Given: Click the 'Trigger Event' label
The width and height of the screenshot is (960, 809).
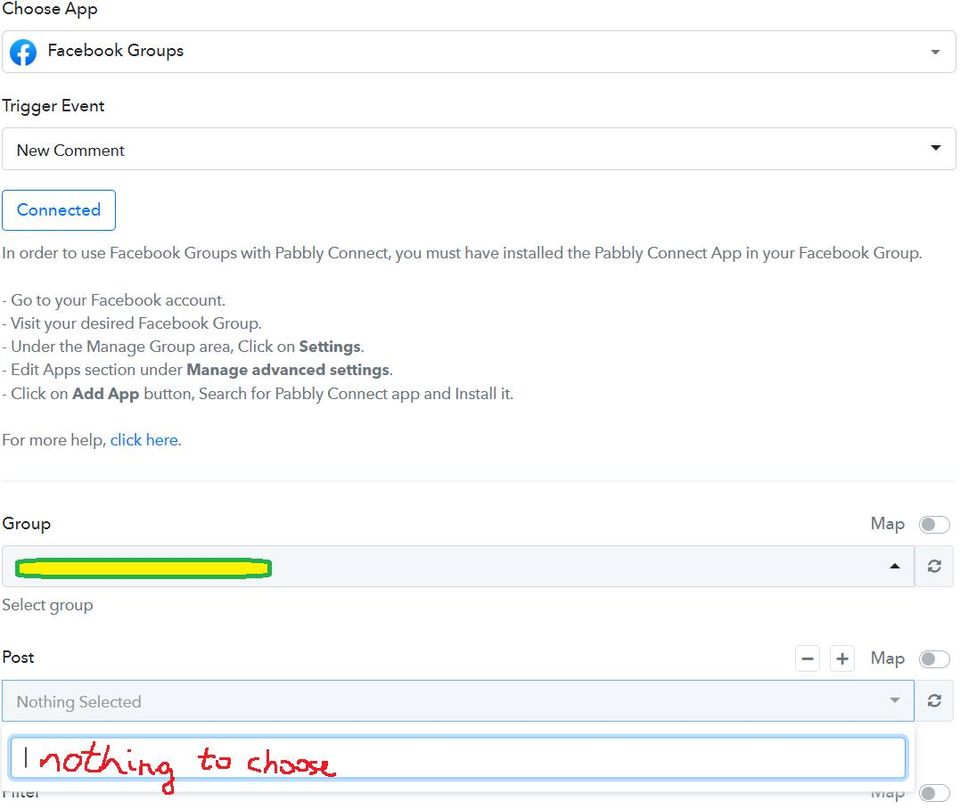Looking at the screenshot, I should point(53,106).
